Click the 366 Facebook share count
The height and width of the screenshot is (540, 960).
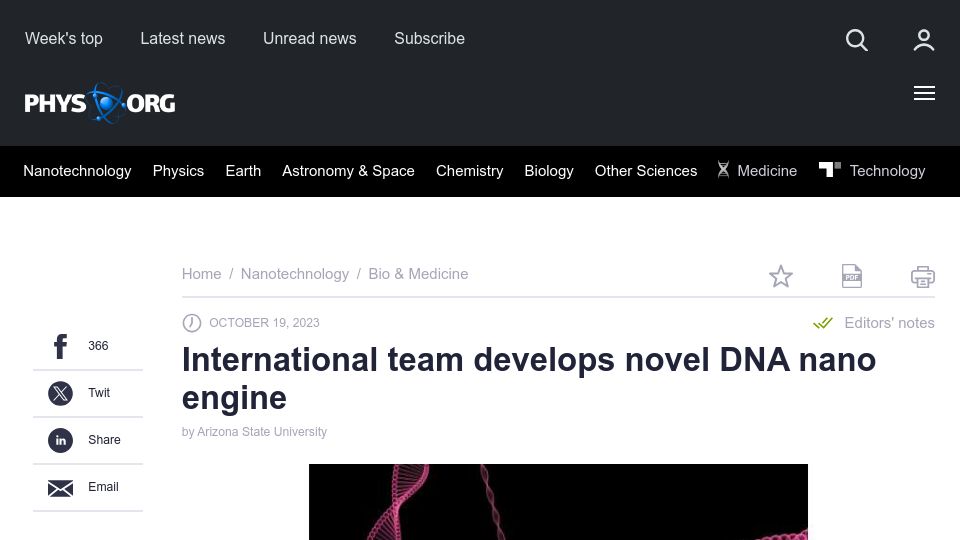point(98,346)
